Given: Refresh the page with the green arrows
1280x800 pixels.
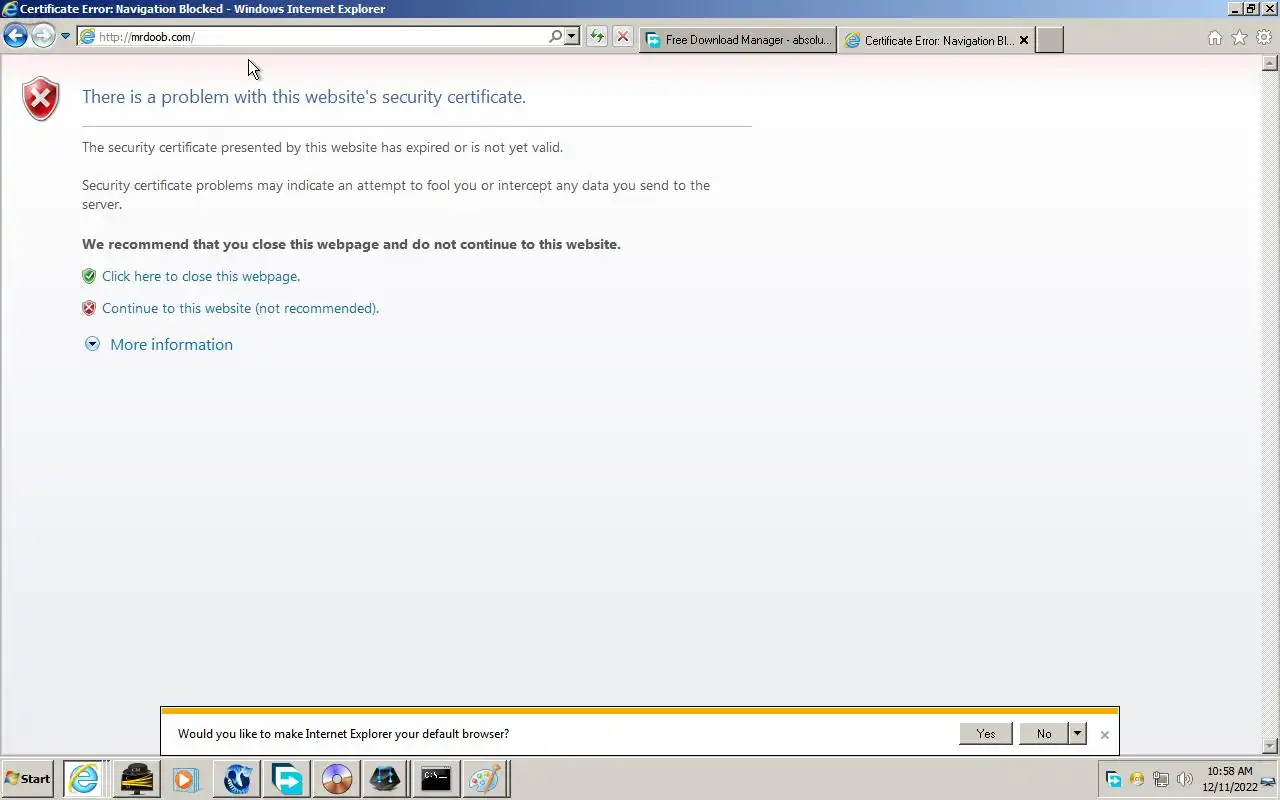Looking at the screenshot, I should tap(597, 36).
